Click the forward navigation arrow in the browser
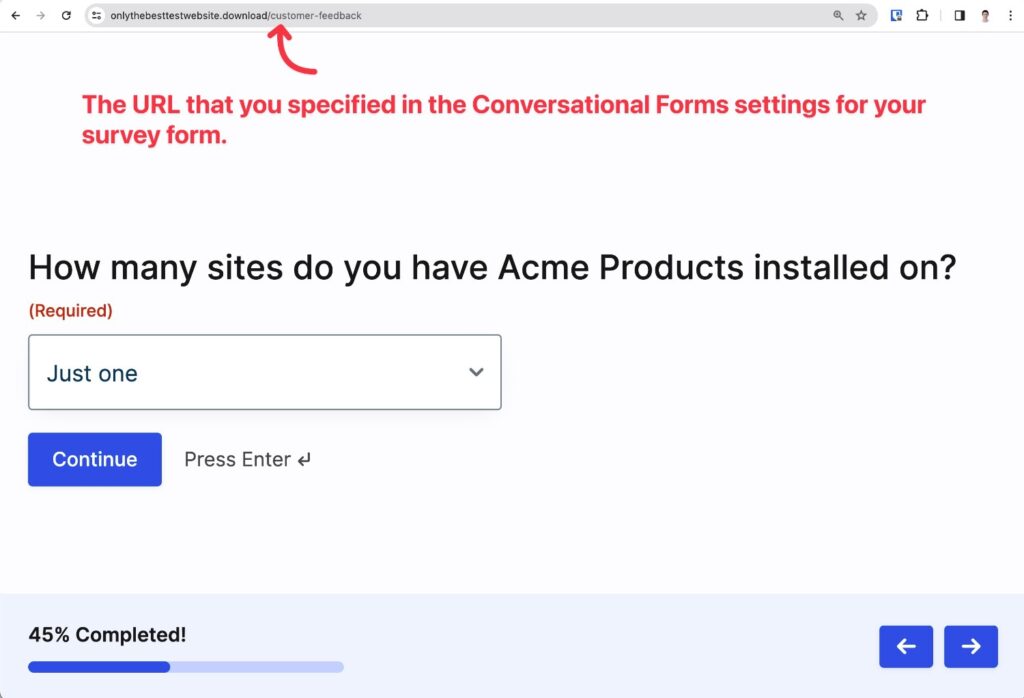Screen dimensions: 1024x698 pos(40,16)
